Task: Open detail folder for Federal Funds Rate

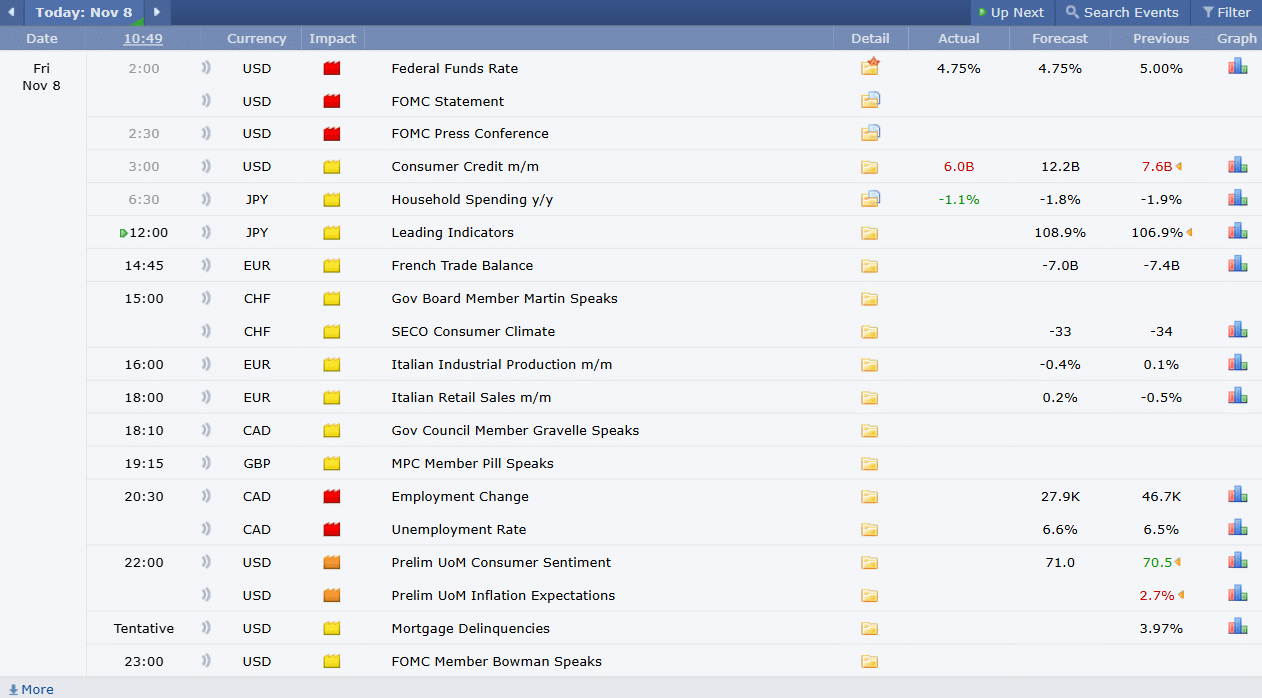Action: coord(870,67)
